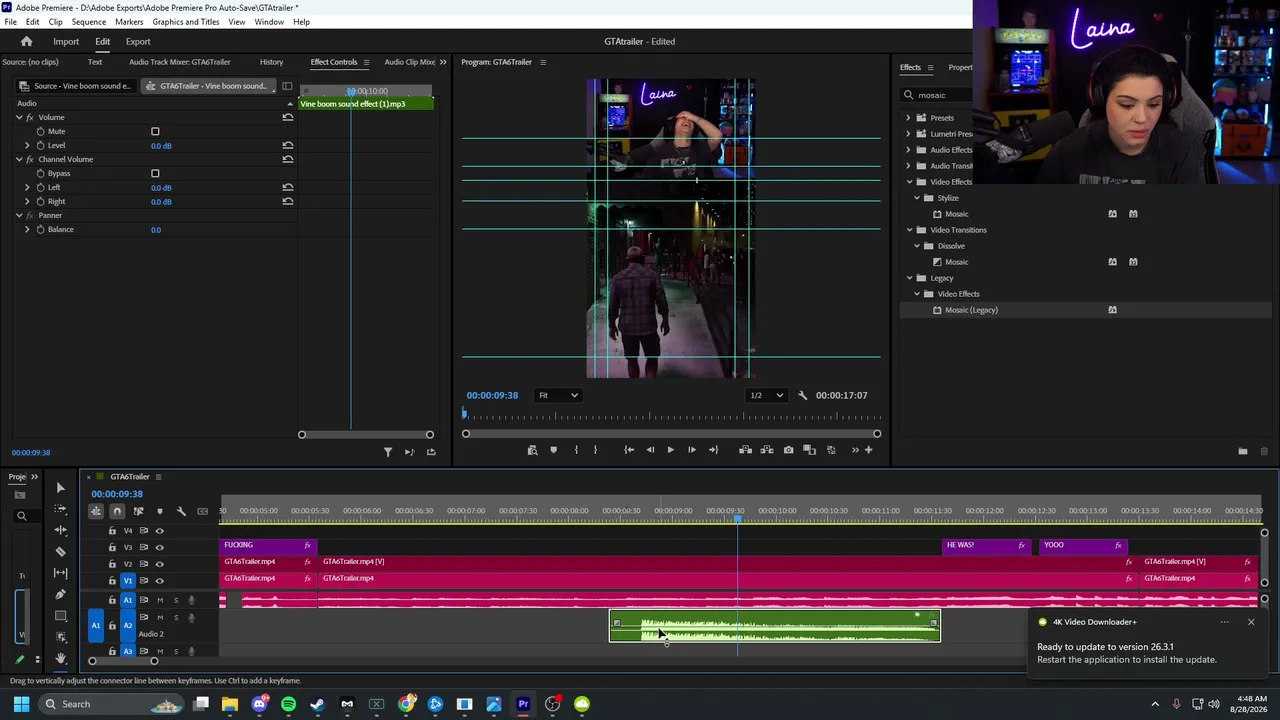This screenshot has height=720, width=1280.
Task: Expand the Balance parameter
Action: [x=27, y=229]
